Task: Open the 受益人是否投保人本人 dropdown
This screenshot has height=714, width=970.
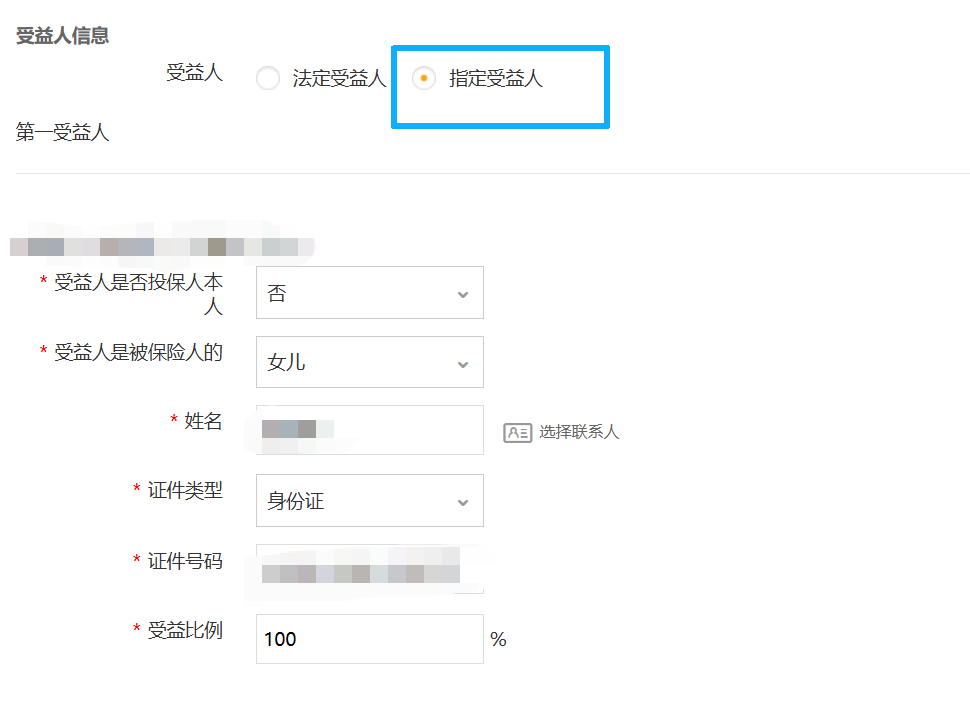Action: [370, 292]
